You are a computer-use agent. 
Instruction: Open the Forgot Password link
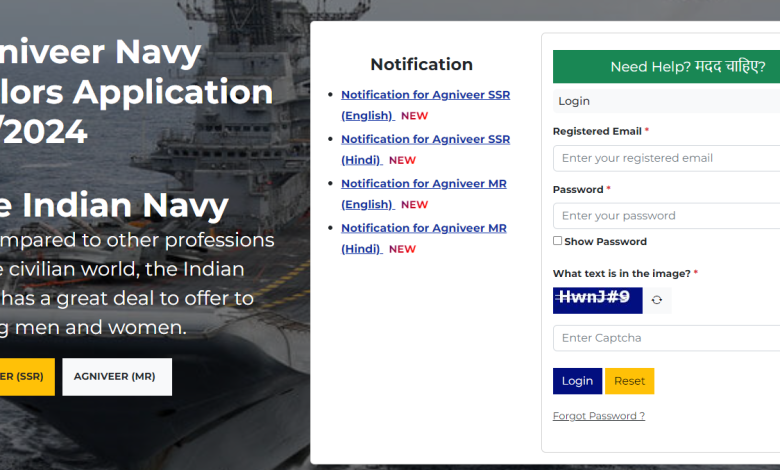598,416
